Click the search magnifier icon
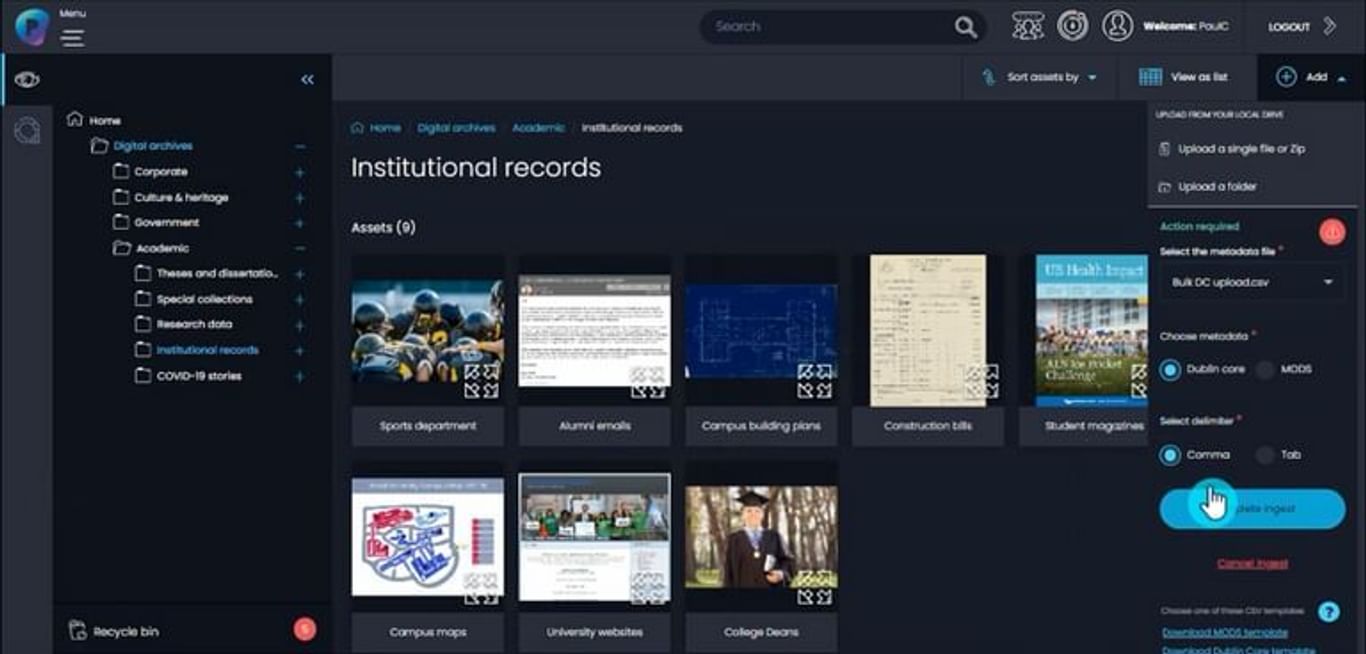Screen dimensions: 1366x654 (x=965, y=27)
